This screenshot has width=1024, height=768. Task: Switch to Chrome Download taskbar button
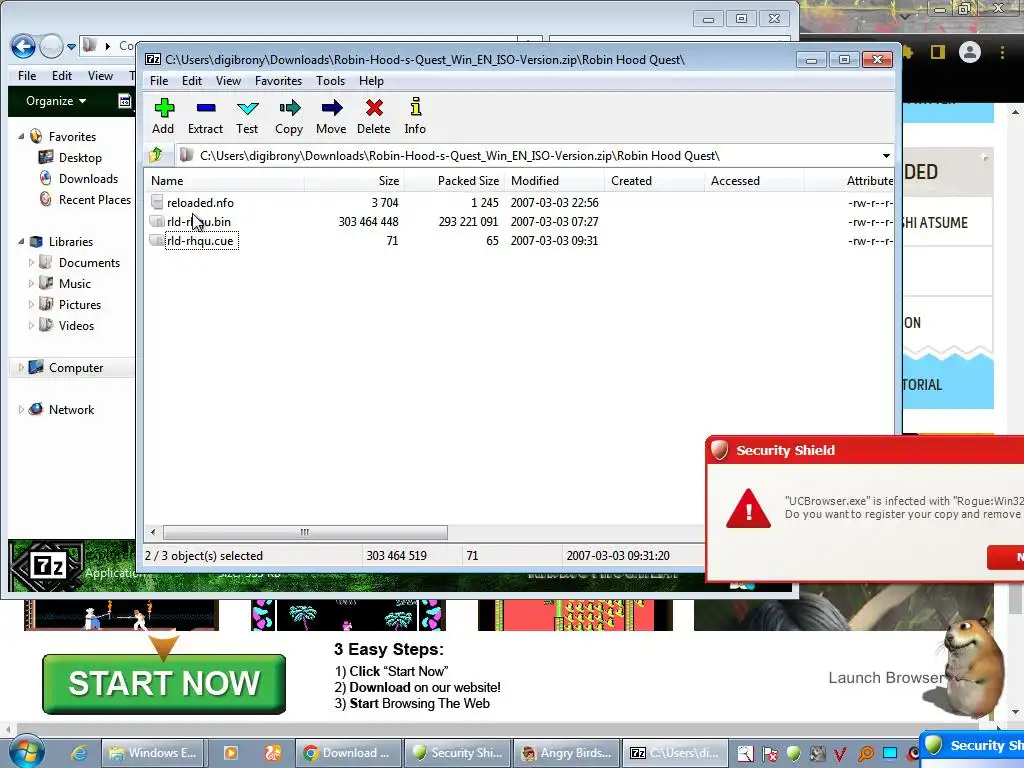(x=347, y=753)
